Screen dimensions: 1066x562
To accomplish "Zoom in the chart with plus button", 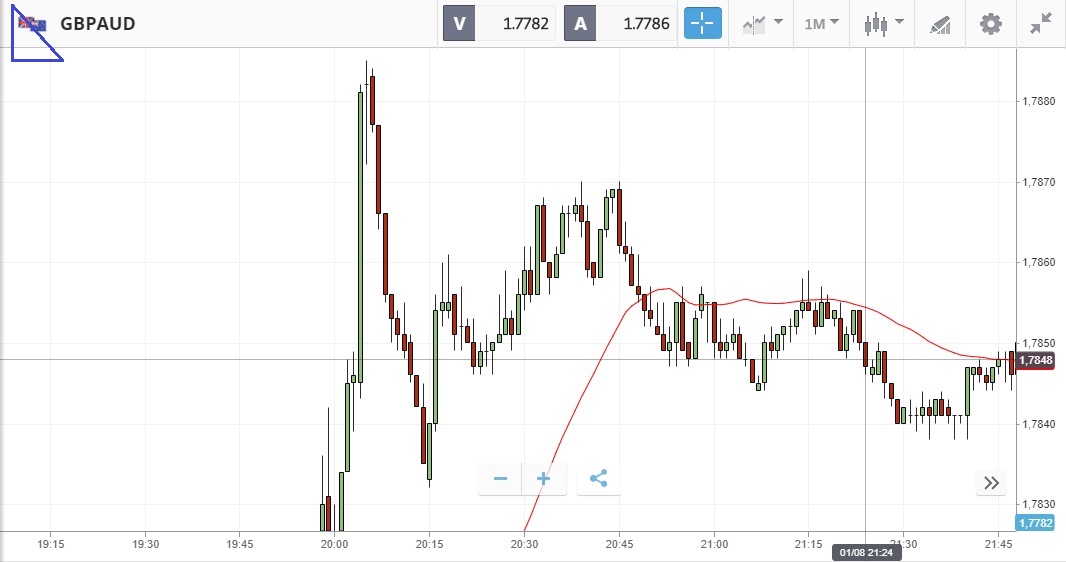I will (x=544, y=479).
